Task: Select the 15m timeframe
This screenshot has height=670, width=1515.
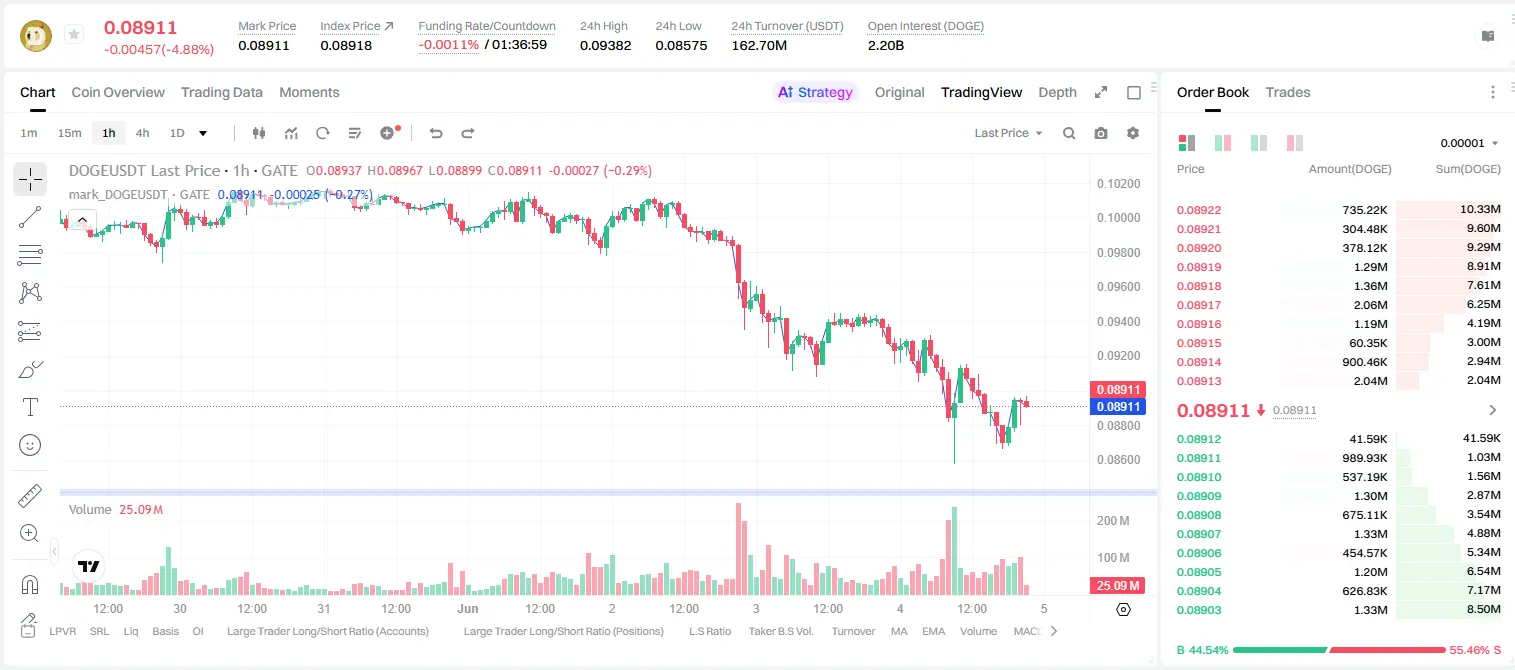Action: point(69,133)
